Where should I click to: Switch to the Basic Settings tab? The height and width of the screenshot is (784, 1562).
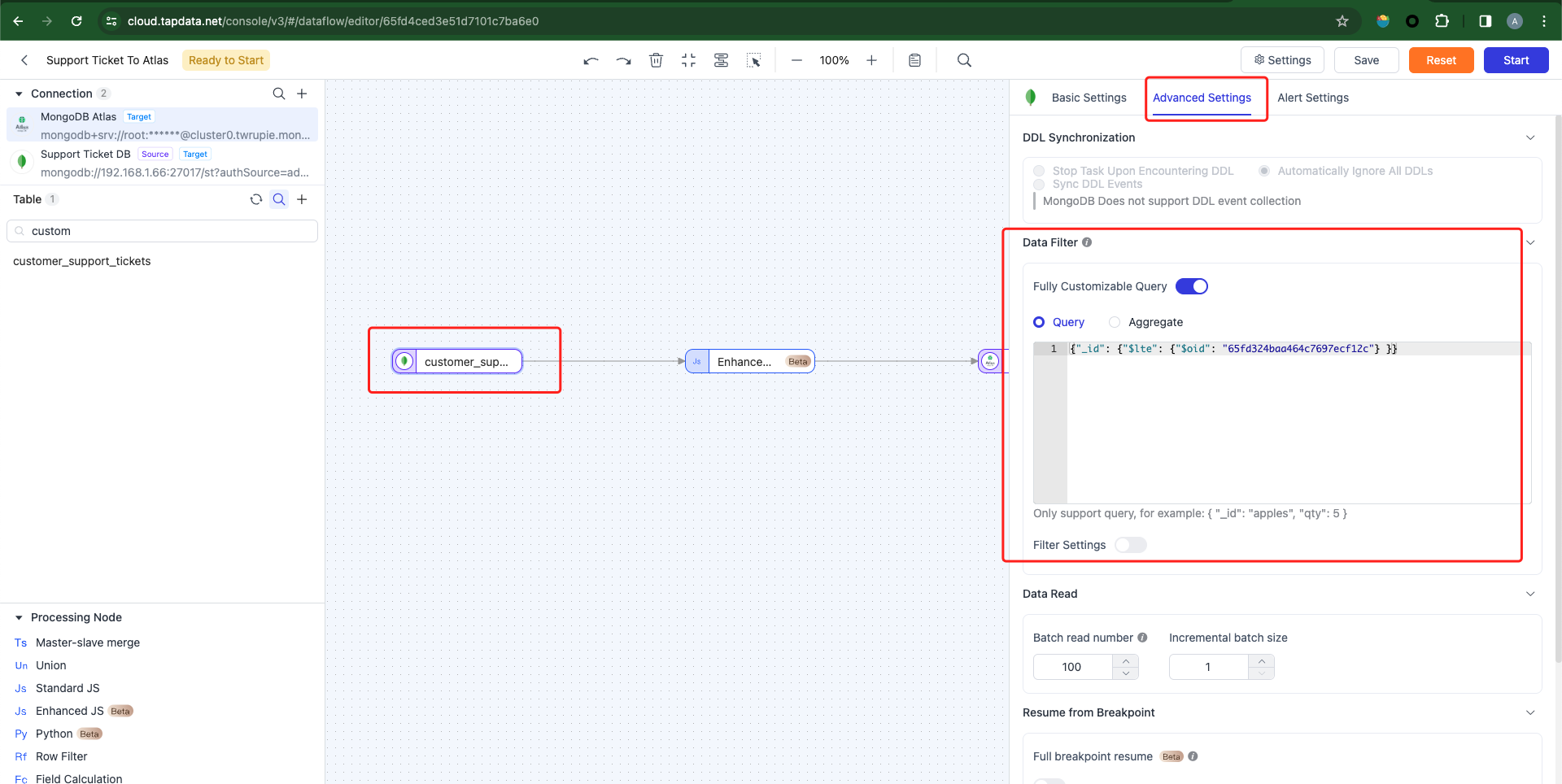point(1089,98)
